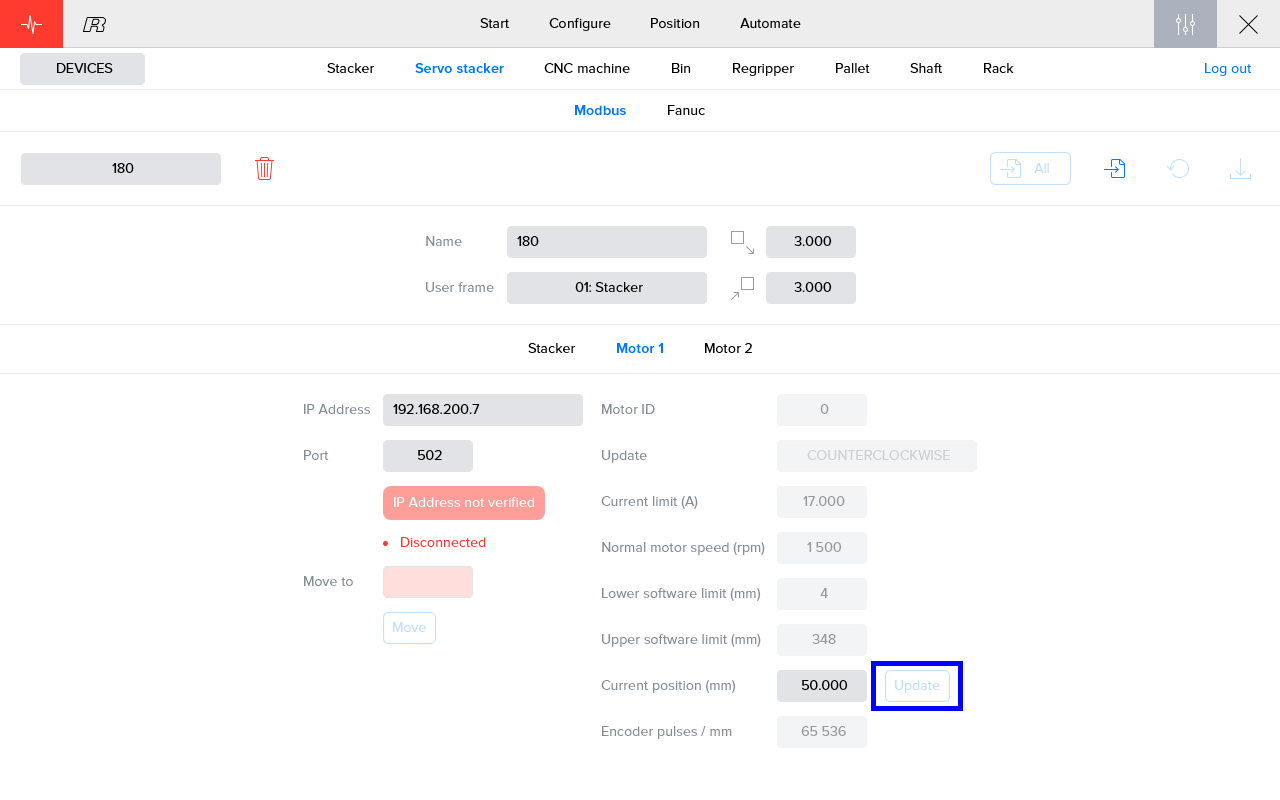Click the Encoder pulses 65 536 field

[x=822, y=732]
